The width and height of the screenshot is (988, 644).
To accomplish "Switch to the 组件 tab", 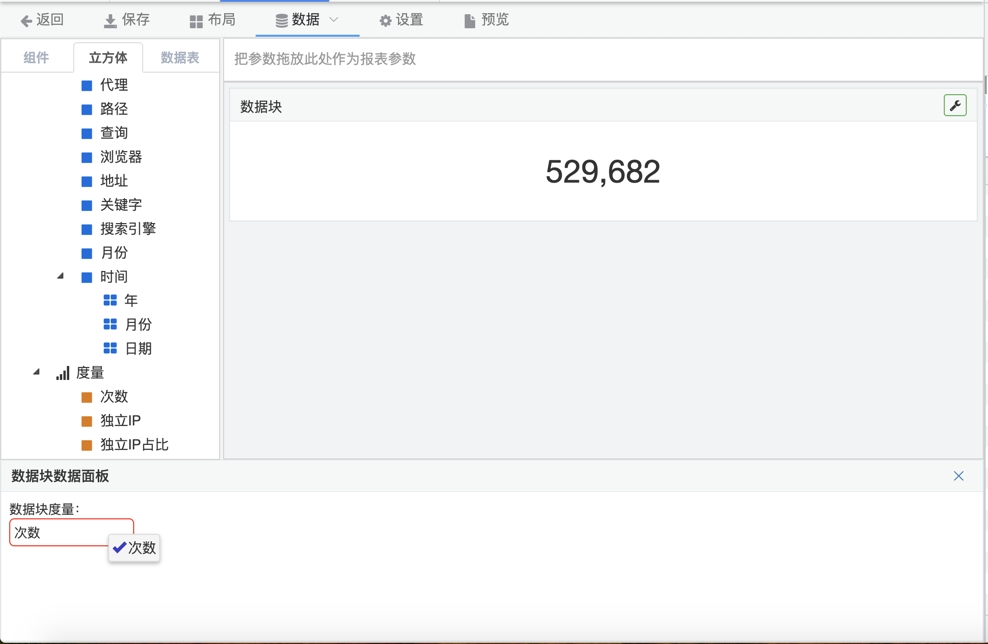I will click(x=36, y=58).
